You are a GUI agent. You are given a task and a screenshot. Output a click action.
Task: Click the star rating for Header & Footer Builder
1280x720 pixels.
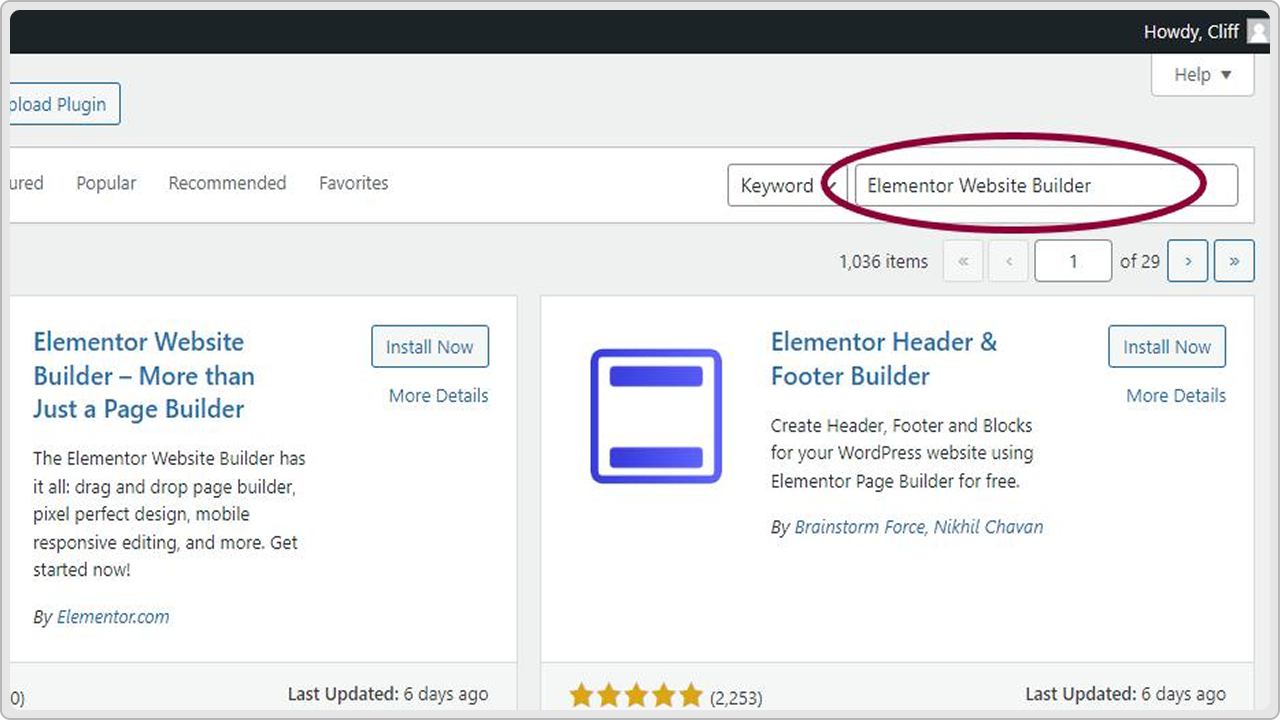[636, 696]
